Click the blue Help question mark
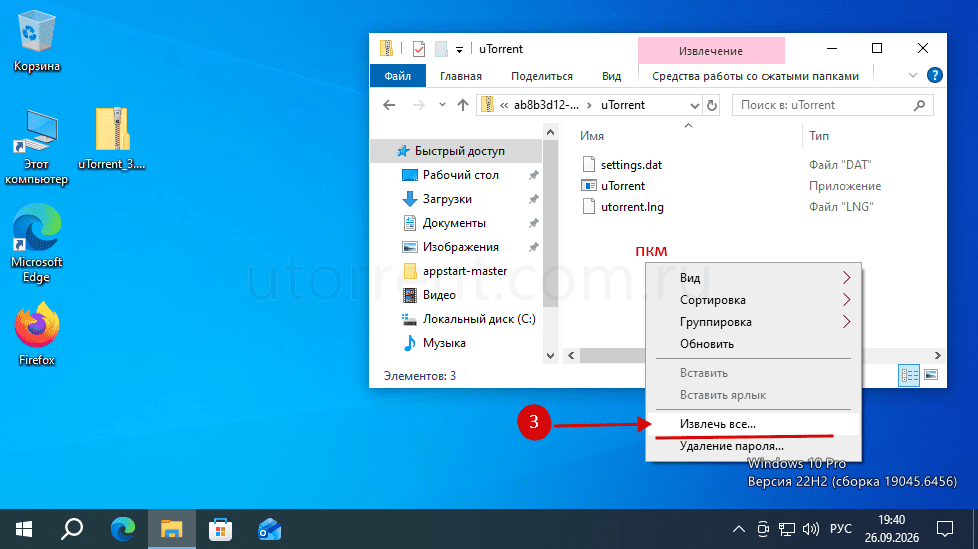Viewport: 978px width, 549px height. tap(934, 75)
